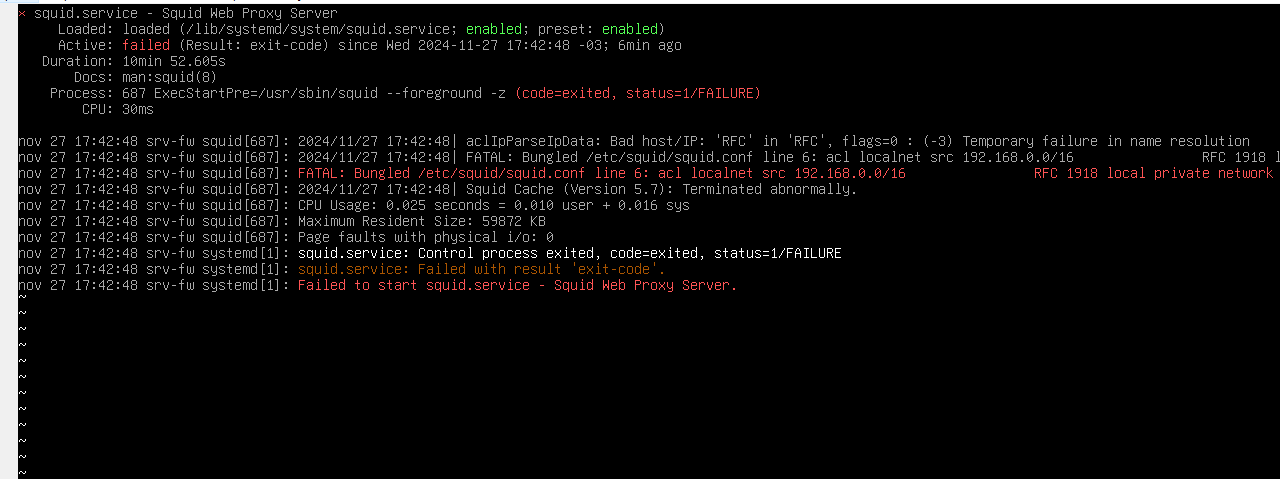Screen dimensions: 1280x479
Task: Click the red code=exited status=1/FAILURE text
Action: 638,93
